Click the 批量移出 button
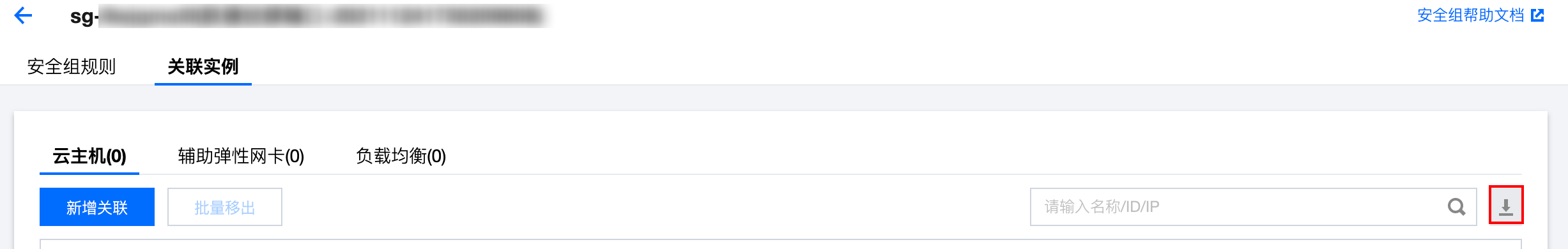The height and width of the screenshot is (249, 1568). coord(225,207)
